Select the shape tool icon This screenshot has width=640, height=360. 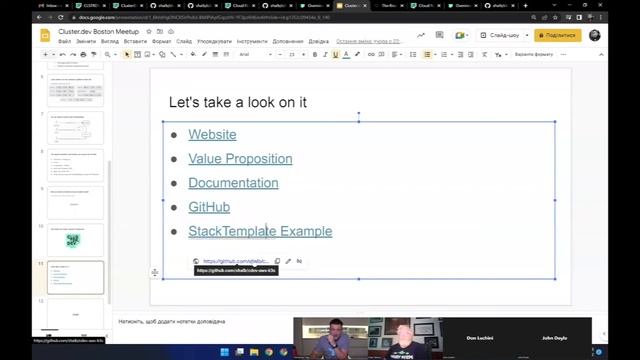[x=162, y=54]
